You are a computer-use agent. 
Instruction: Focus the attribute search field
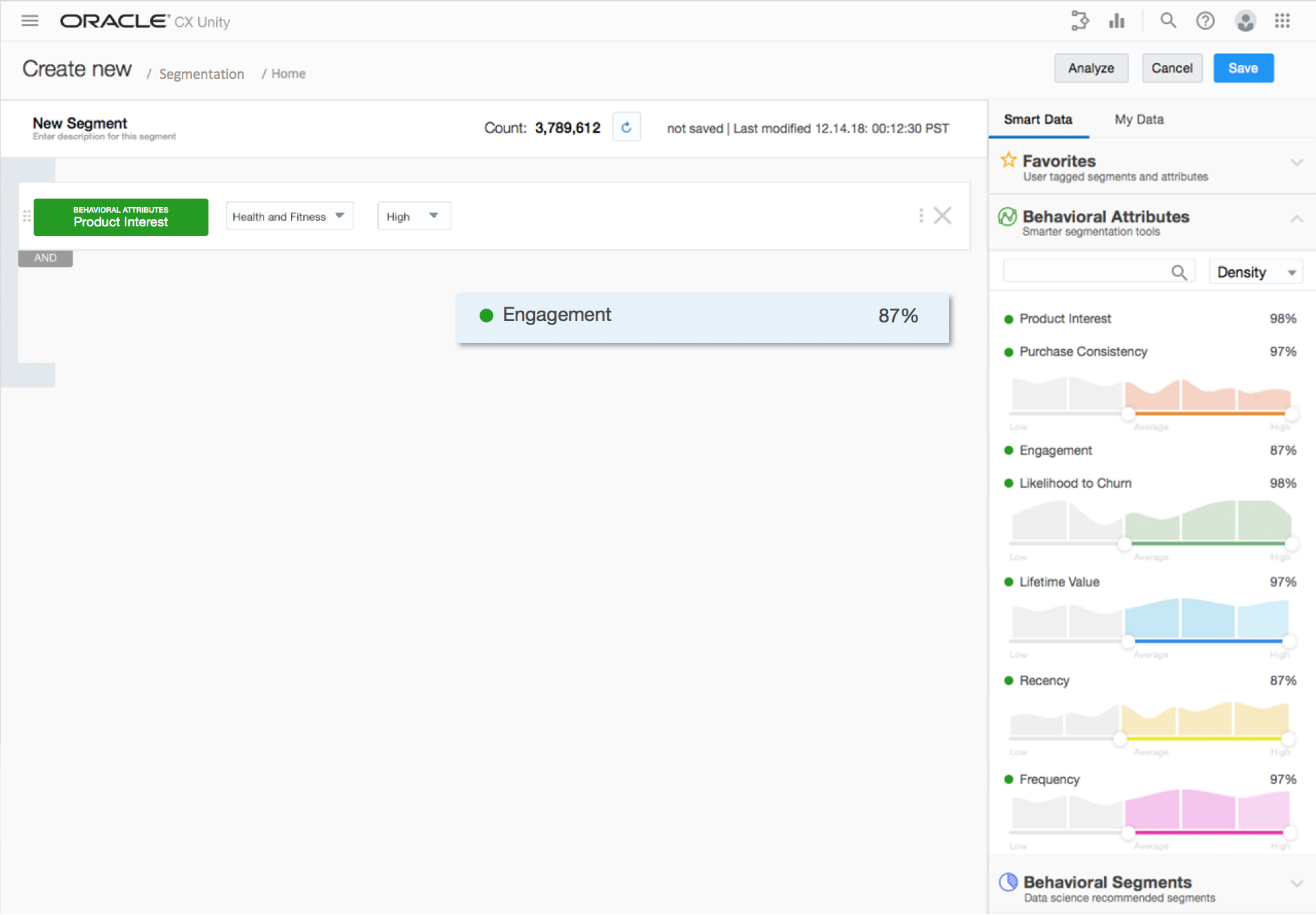(1099, 272)
